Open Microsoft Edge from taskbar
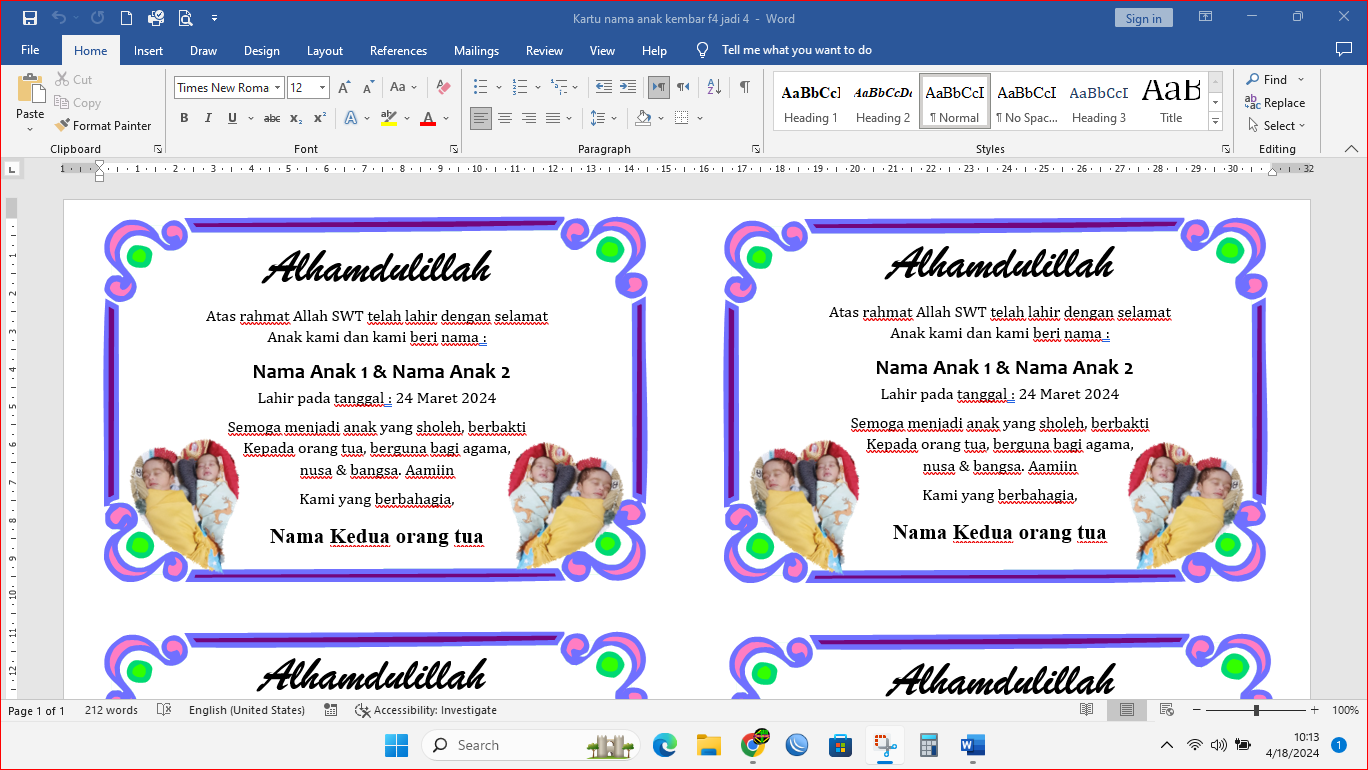The image size is (1368, 770). [665, 745]
